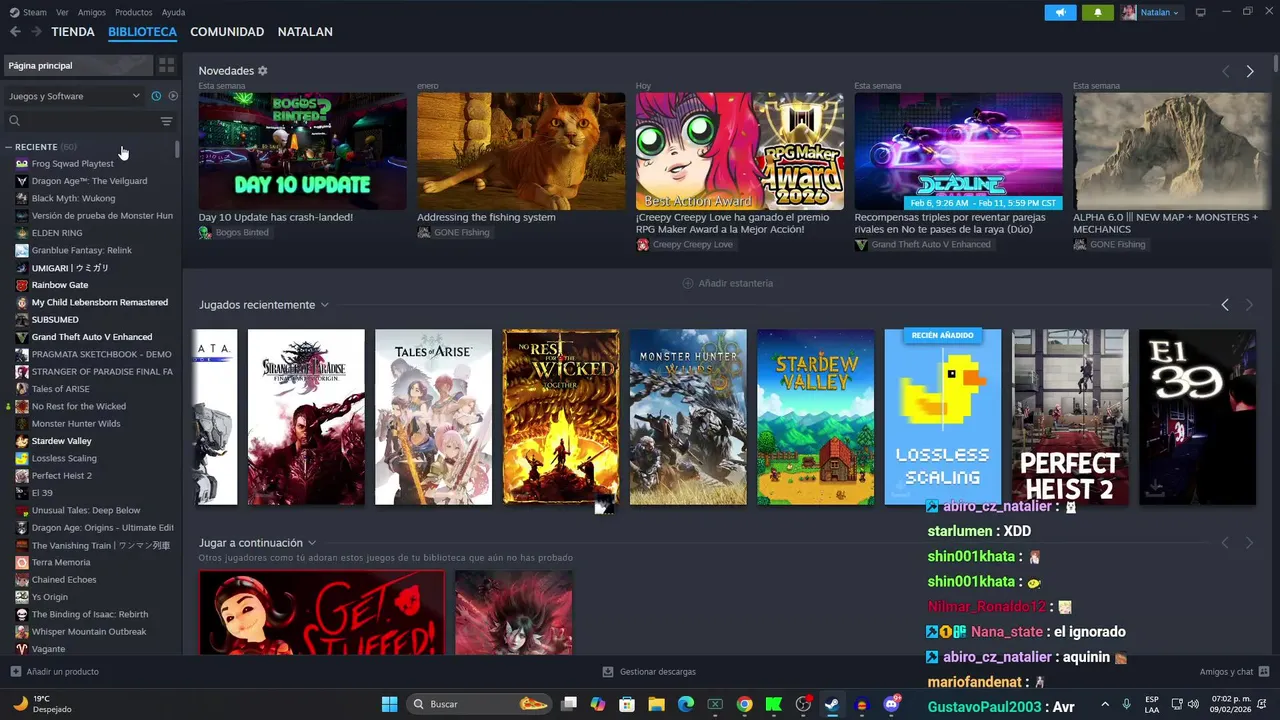Open the announcements megaphone button
Image resolution: width=1280 pixels, height=720 pixels.
pos(1060,12)
